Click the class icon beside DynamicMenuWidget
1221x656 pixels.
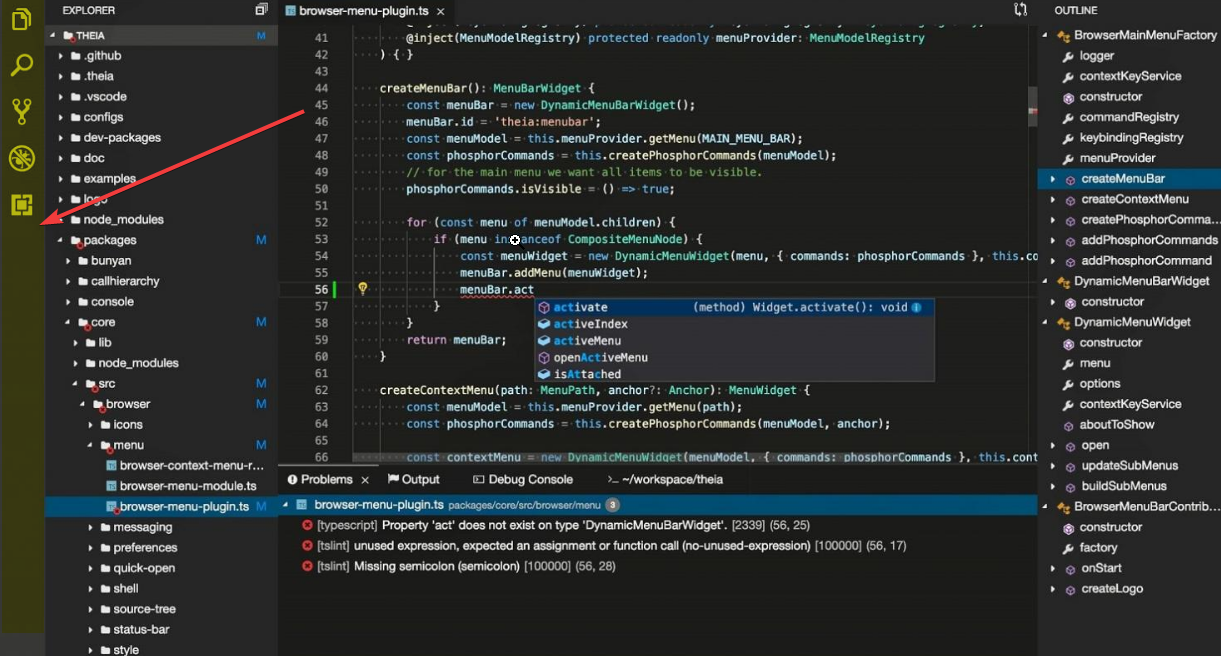pos(1063,322)
